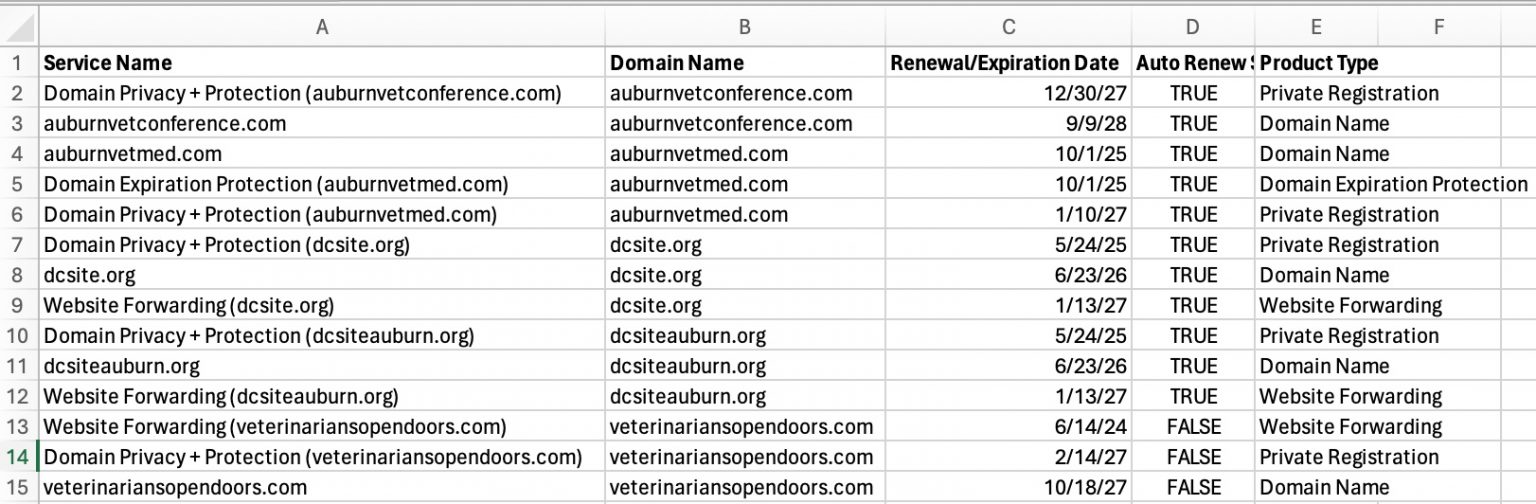Image resolution: width=1536 pixels, height=504 pixels.
Task: Click the Service Name header cell
Action: (108, 63)
